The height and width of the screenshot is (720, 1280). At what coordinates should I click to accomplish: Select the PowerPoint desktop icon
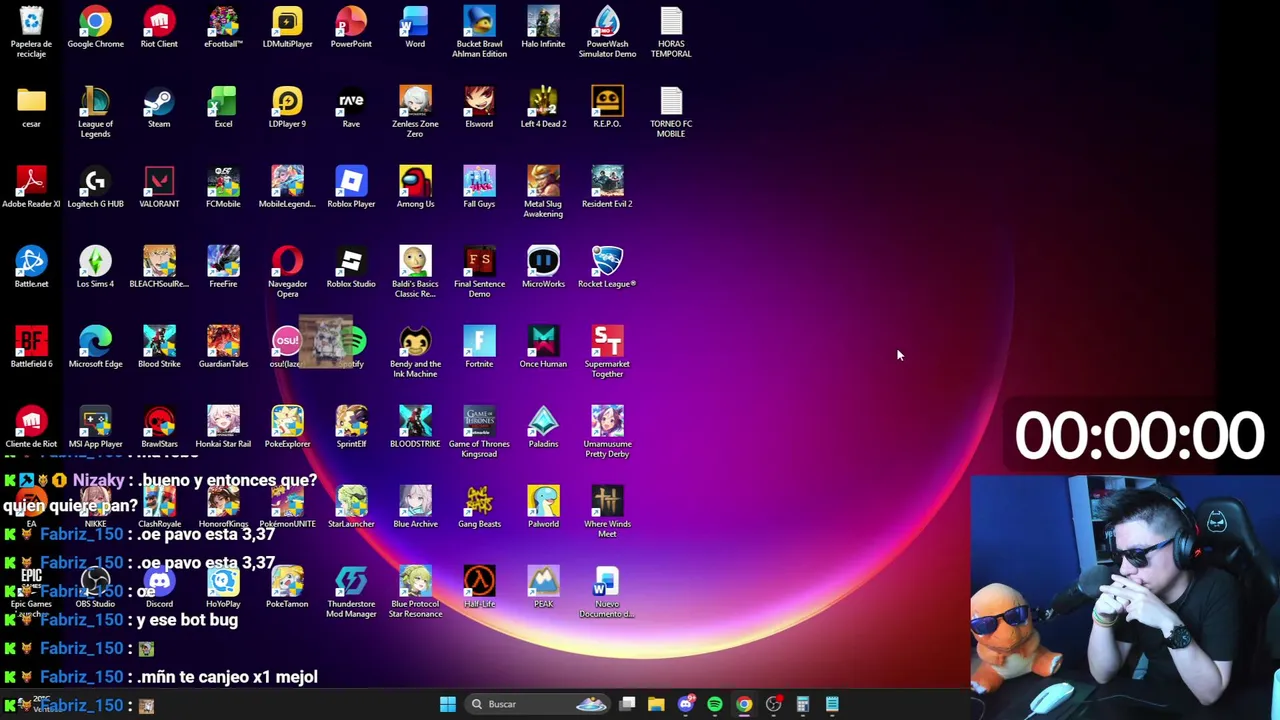tap(351, 28)
